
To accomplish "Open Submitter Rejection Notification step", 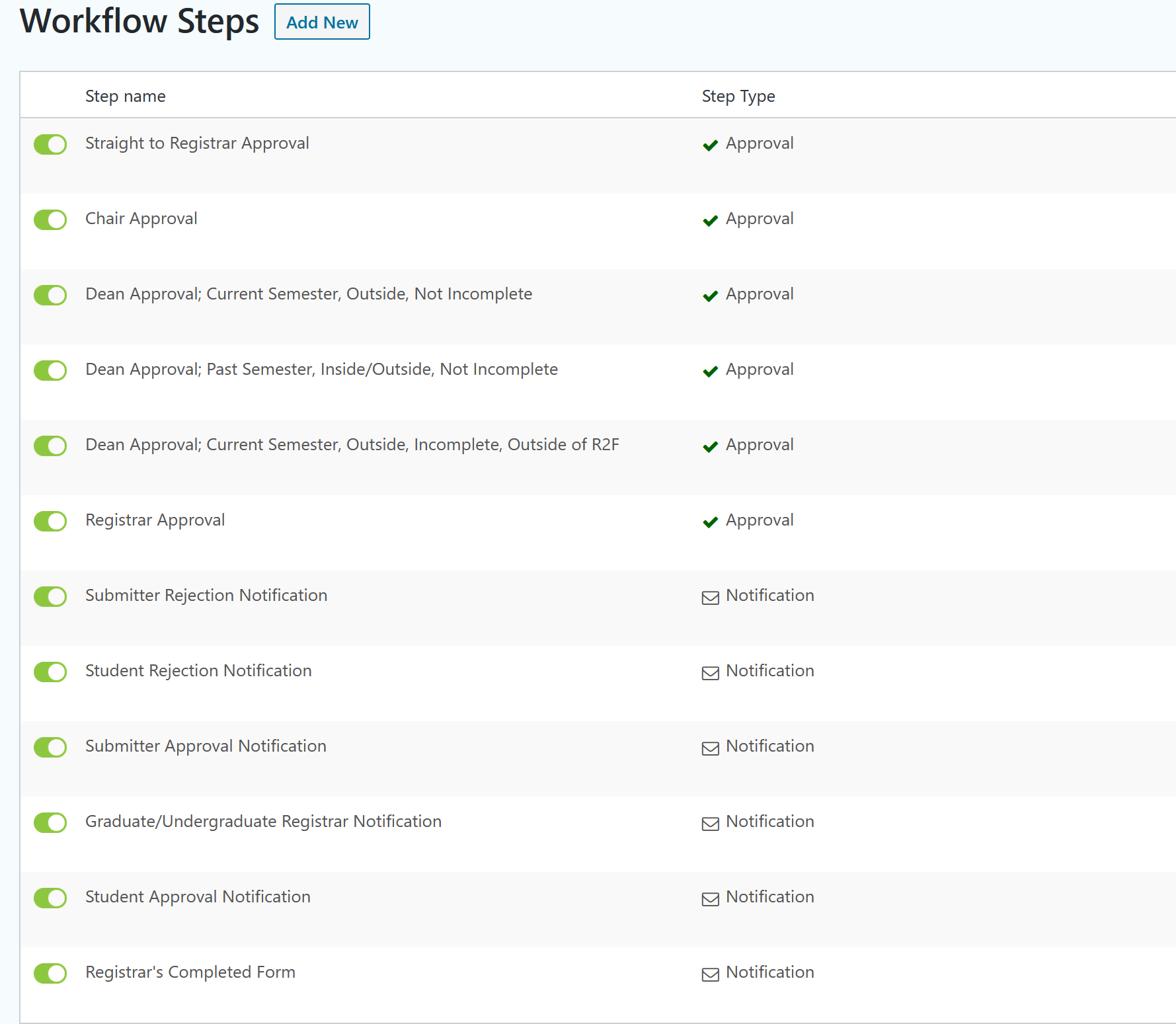I will [x=206, y=596].
